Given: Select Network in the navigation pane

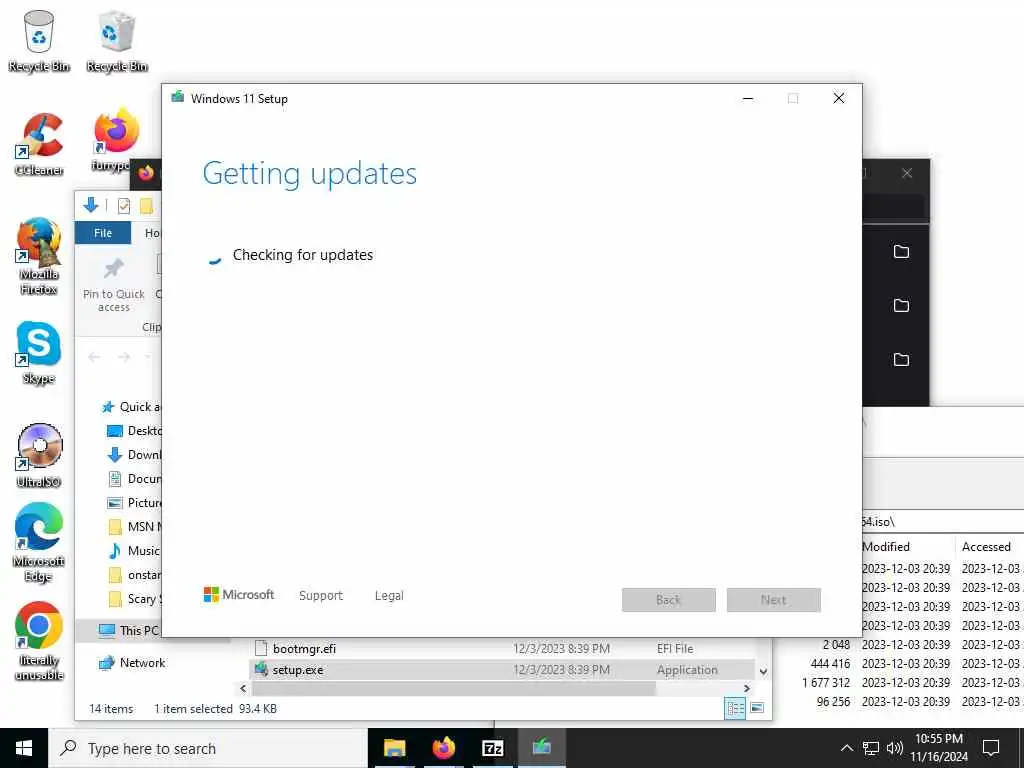Looking at the screenshot, I should coord(132,663).
